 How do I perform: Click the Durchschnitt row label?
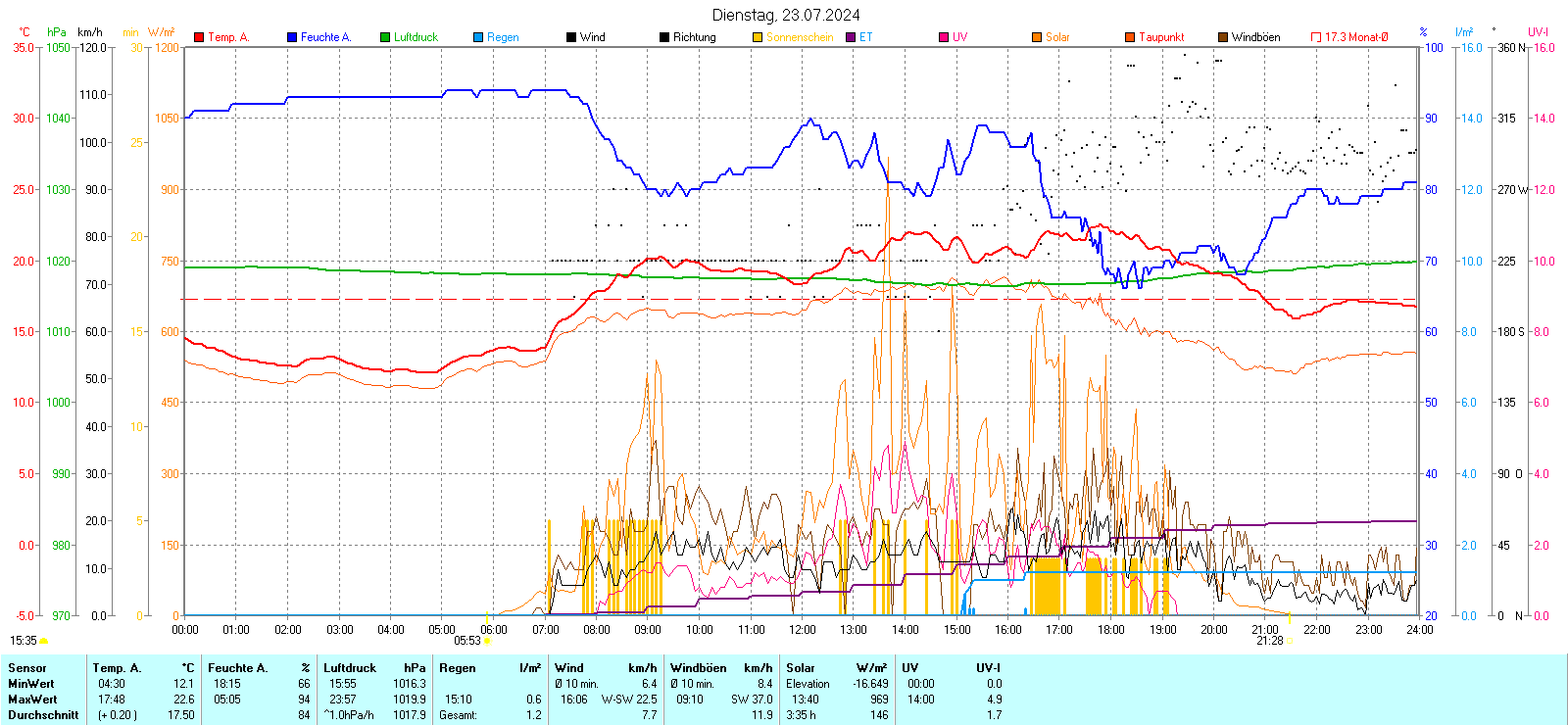(43, 715)
